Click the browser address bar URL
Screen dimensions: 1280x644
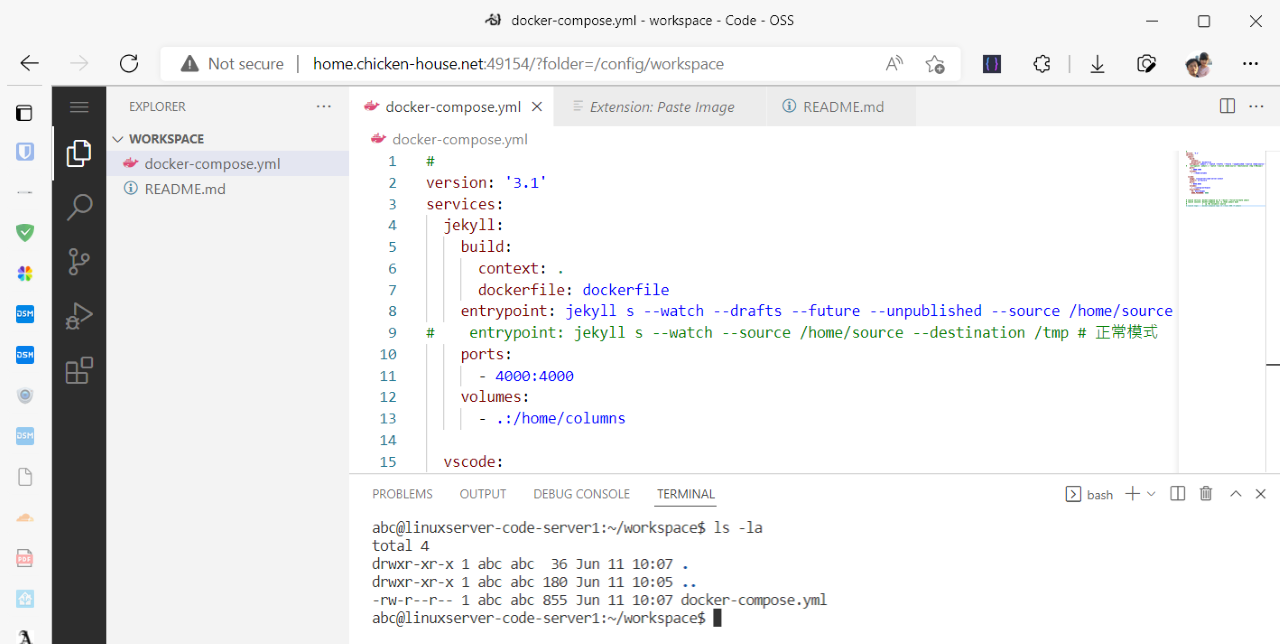coord(518,64)
